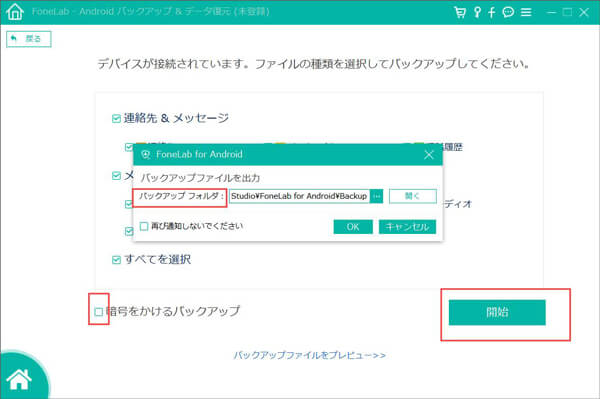Click the 開始 start button
600x399 pixels.
(x=497, y=312)
